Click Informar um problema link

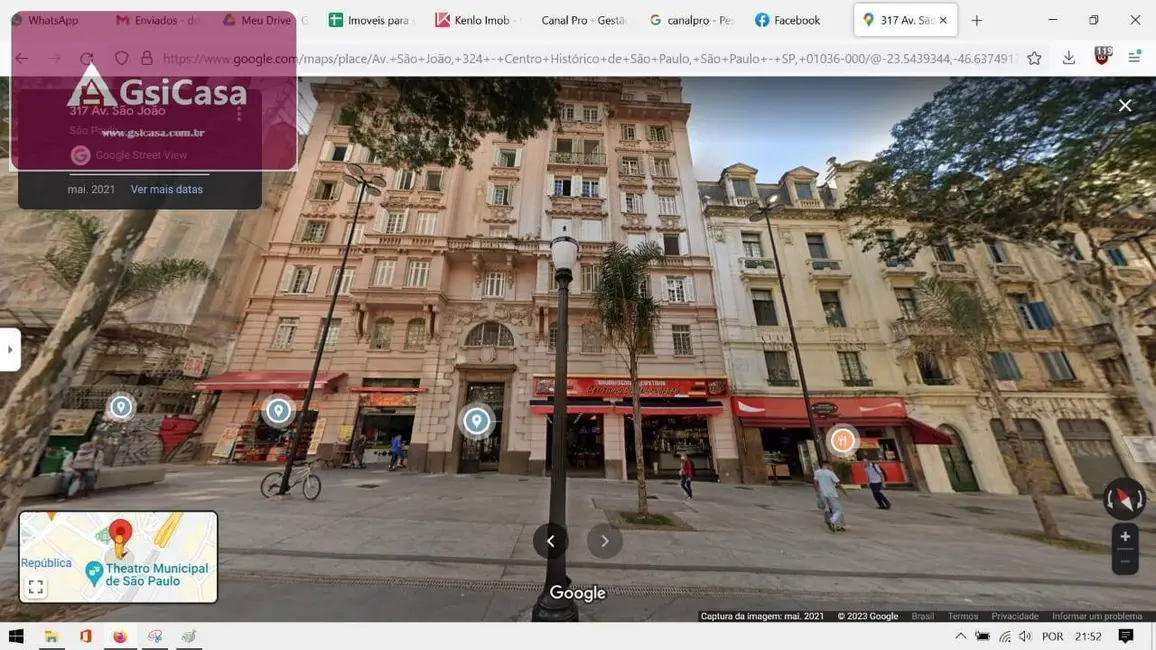(x=1097, y=616)
